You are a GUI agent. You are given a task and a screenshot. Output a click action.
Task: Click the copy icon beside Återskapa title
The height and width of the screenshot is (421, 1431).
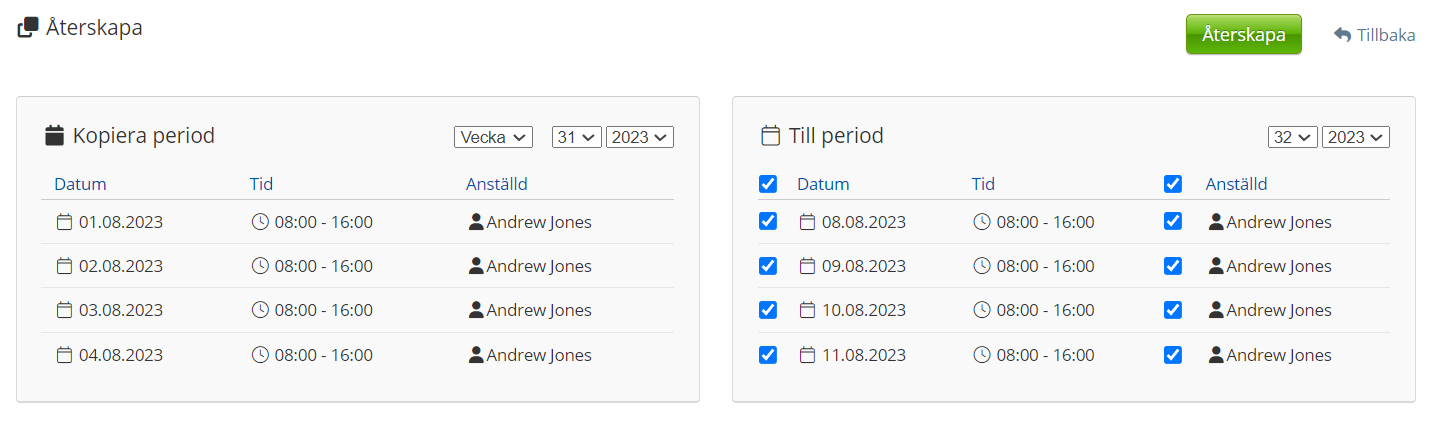29,28
